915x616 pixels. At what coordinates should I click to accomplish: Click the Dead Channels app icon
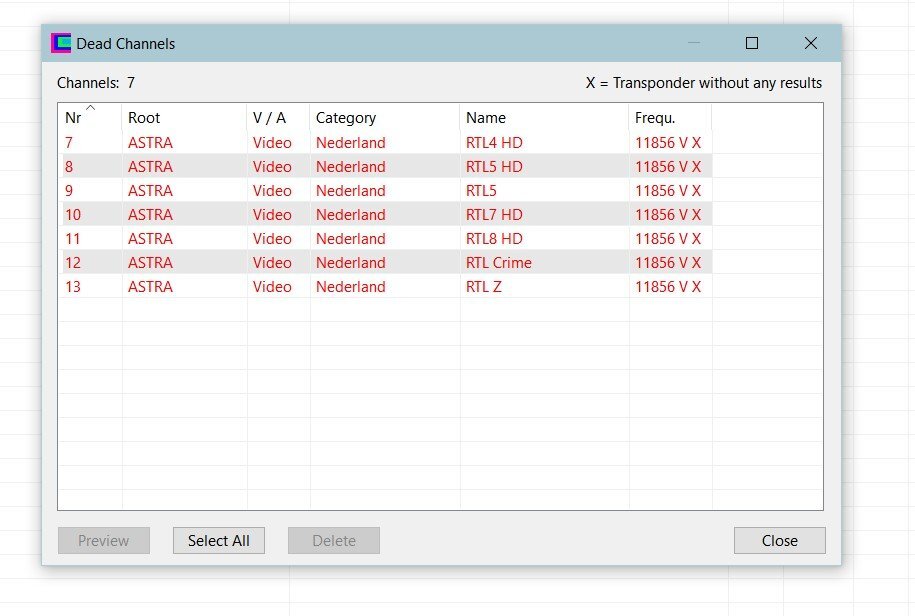click(61, 43)
